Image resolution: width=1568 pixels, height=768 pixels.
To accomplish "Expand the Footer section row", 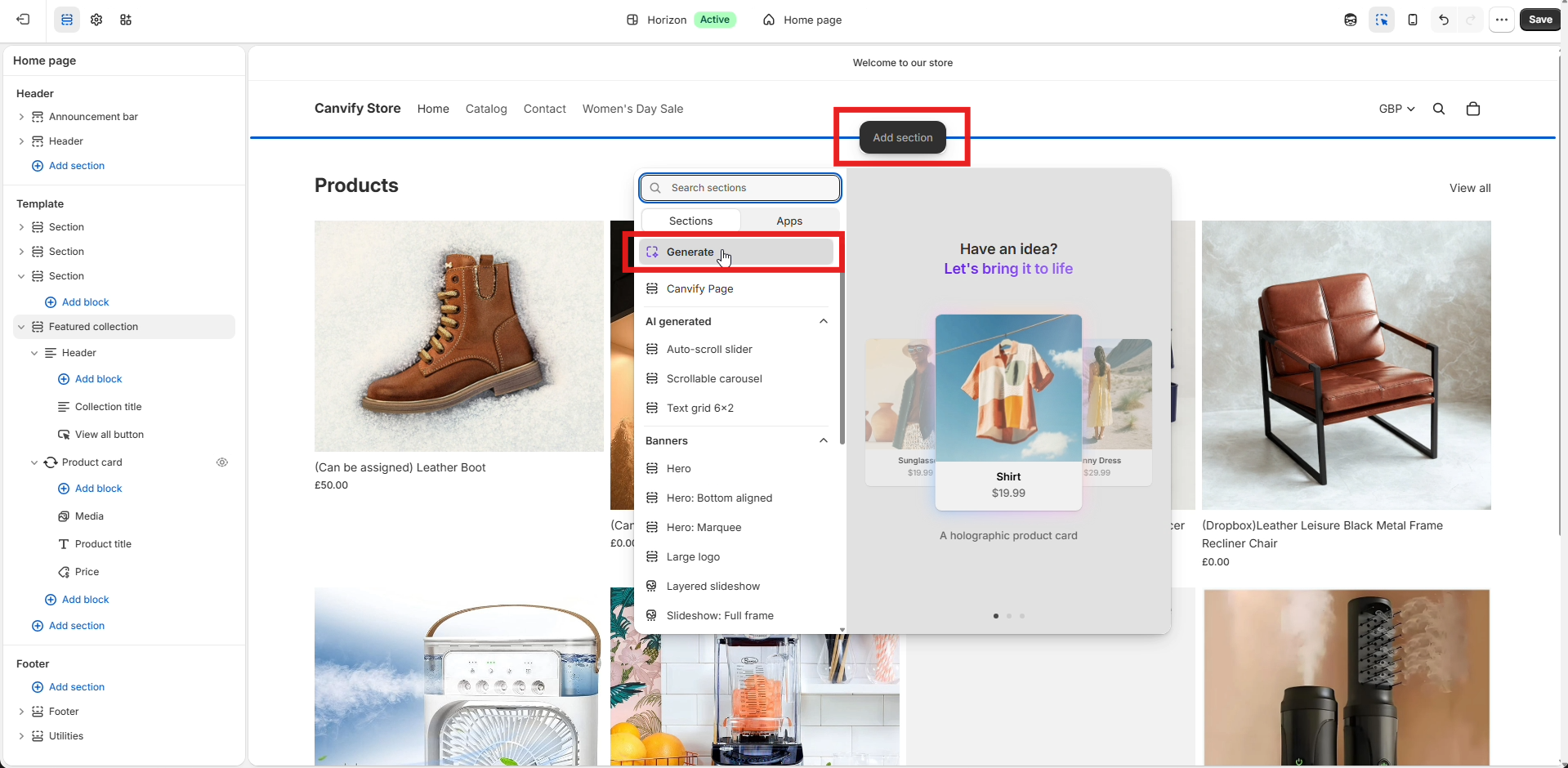I will click(21, 712).
